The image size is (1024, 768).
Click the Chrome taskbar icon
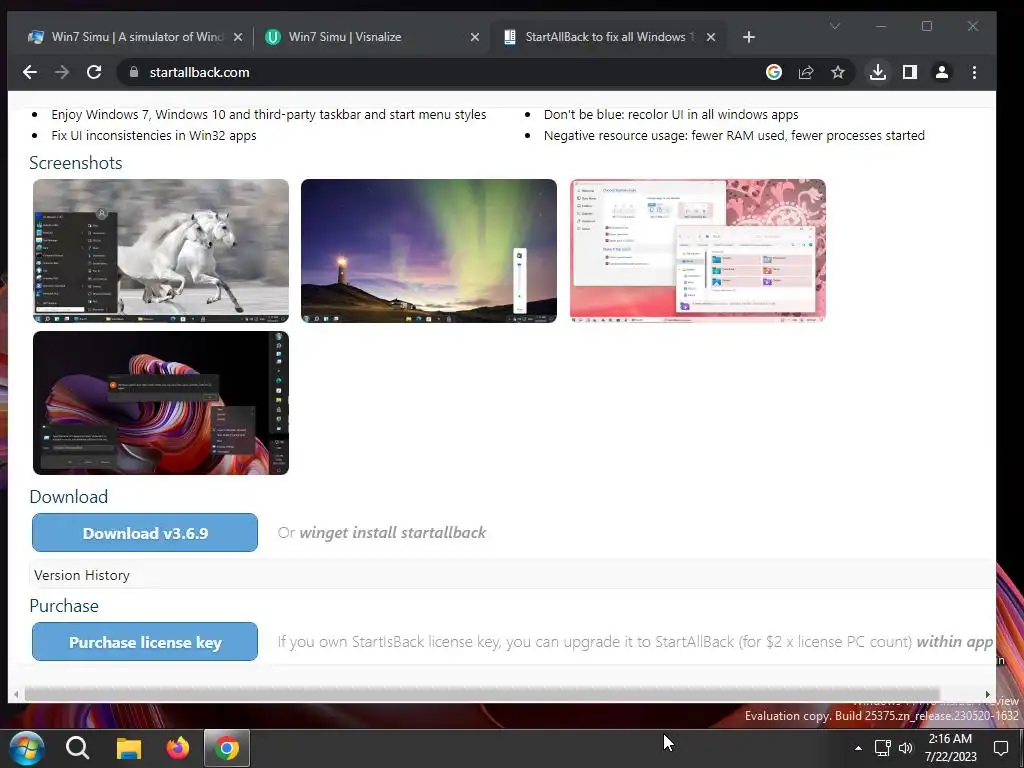227,748
